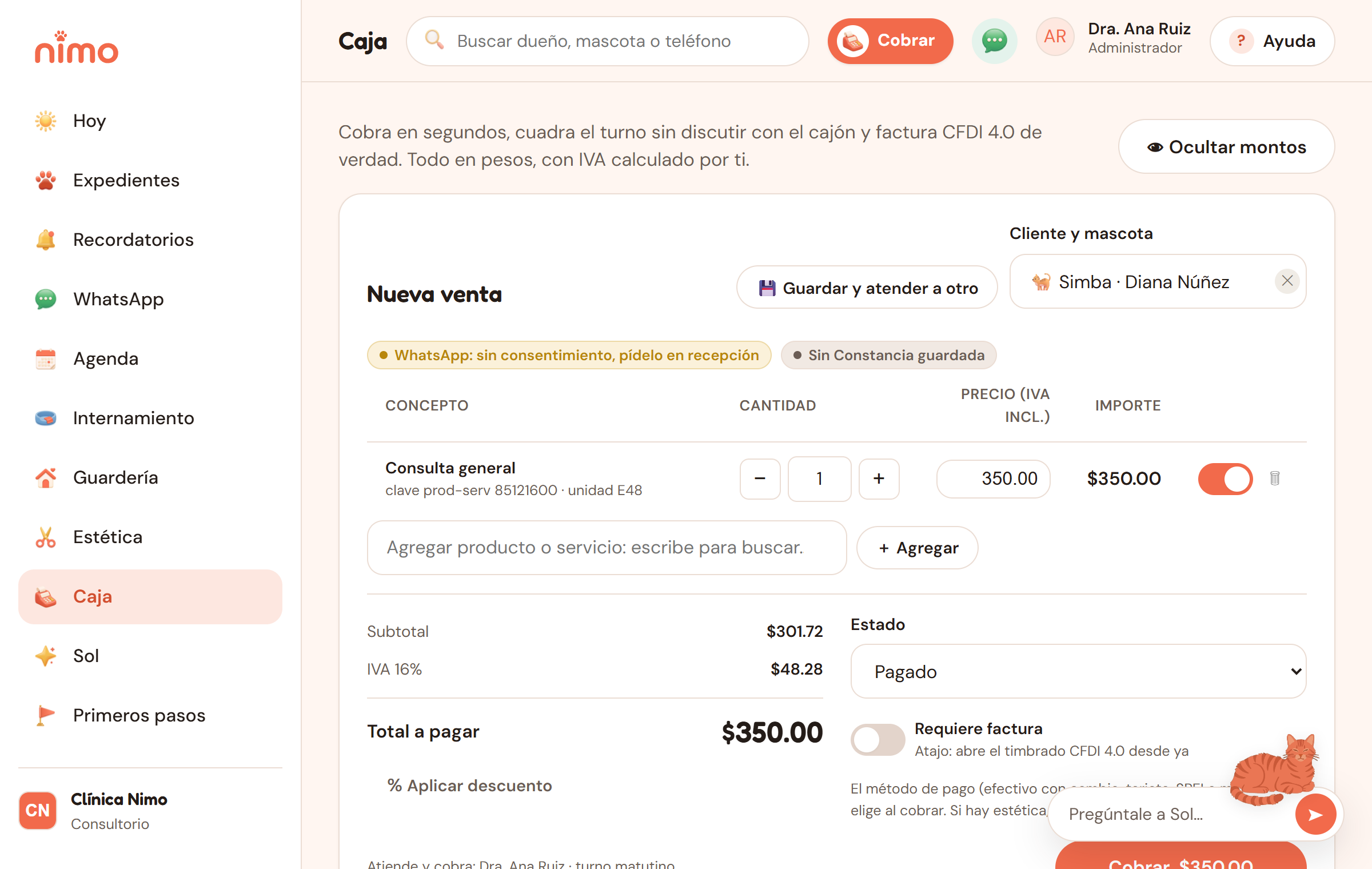Click the Consulta general concept name
Image resolution: width=1372 pixels, height=869 pixels.
coord(450,468)
